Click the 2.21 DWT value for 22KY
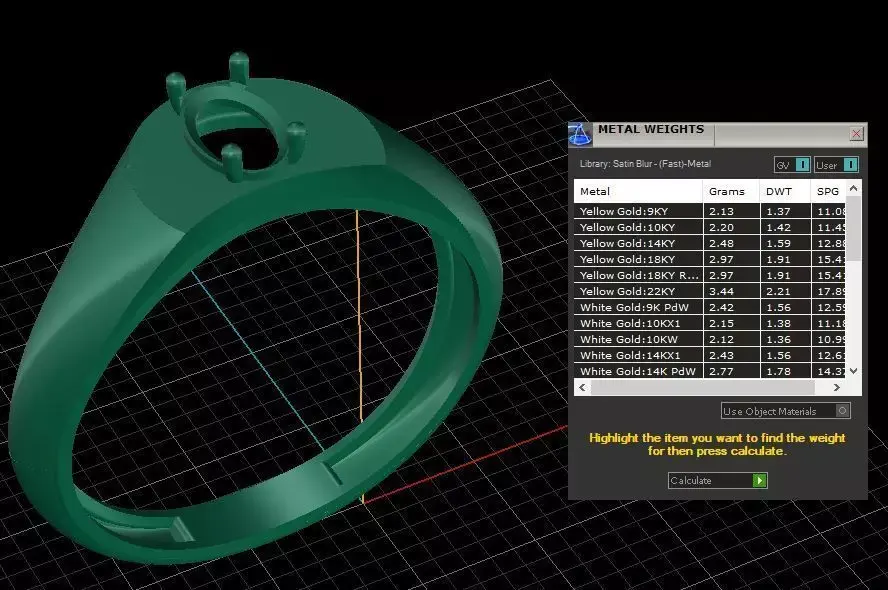Screen dimensions: 888x590 pyautogui.click(x=778, y=292)
